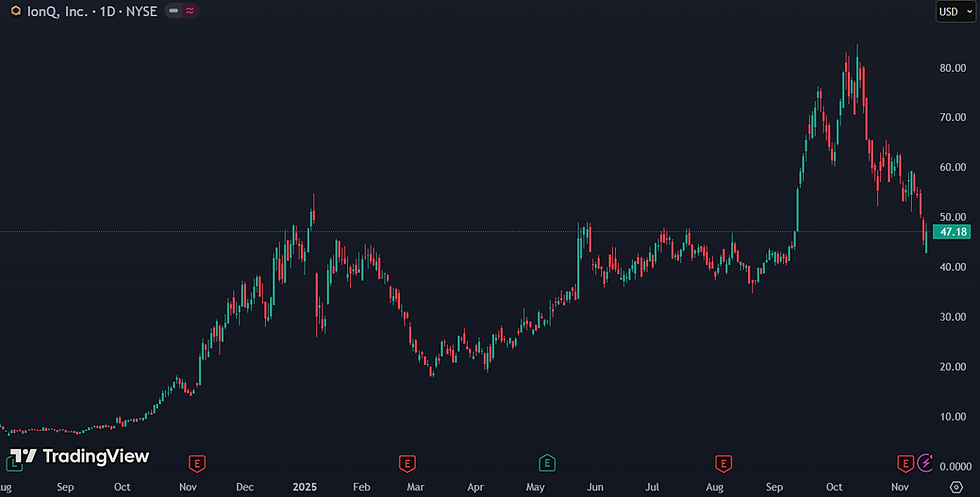
Task: Click the November earnings E marker
Action: point(905,463)
